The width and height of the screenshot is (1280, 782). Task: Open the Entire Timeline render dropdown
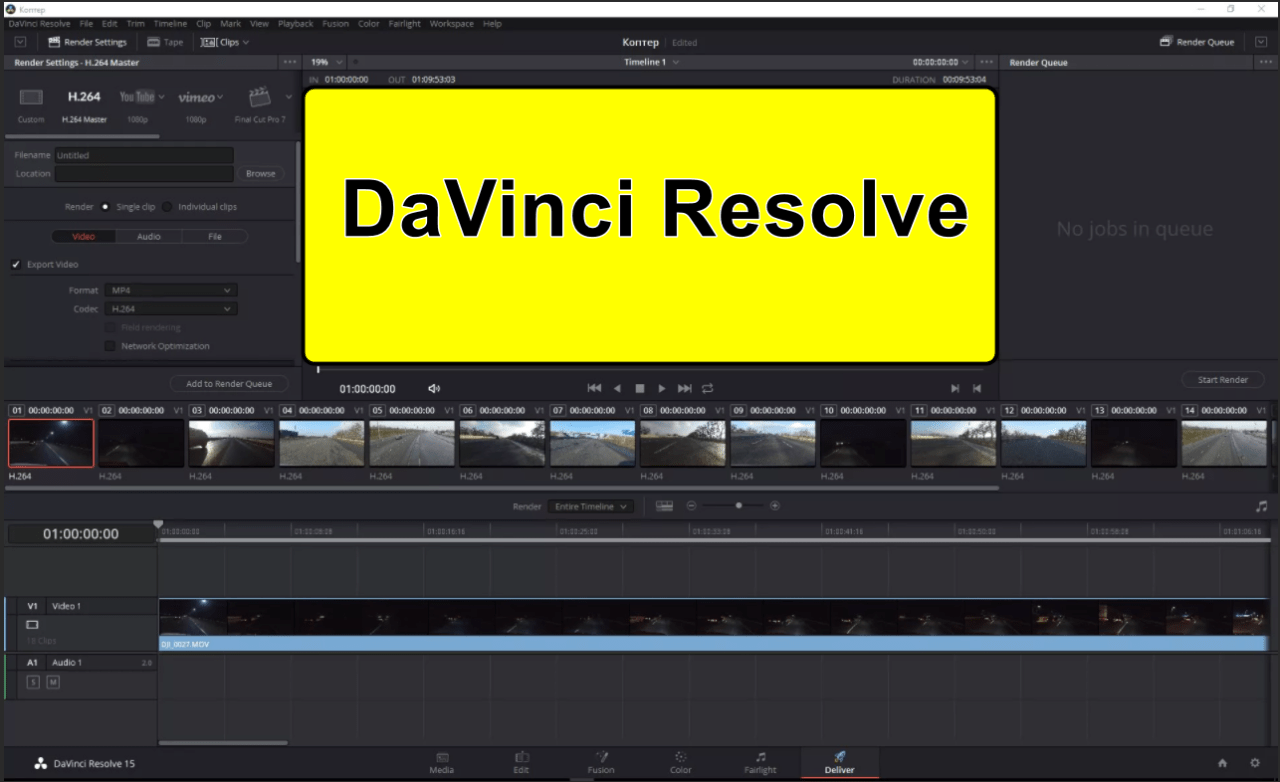pos(591,507)
